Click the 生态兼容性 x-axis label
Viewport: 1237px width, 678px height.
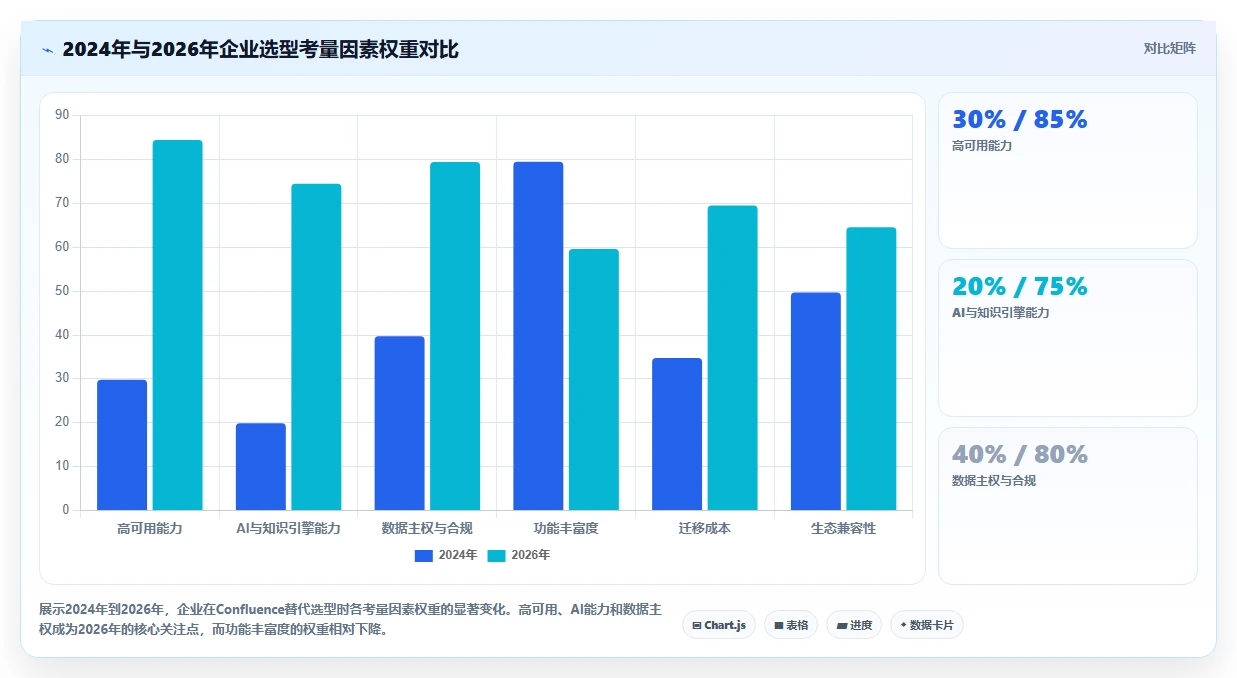[843, 528]
